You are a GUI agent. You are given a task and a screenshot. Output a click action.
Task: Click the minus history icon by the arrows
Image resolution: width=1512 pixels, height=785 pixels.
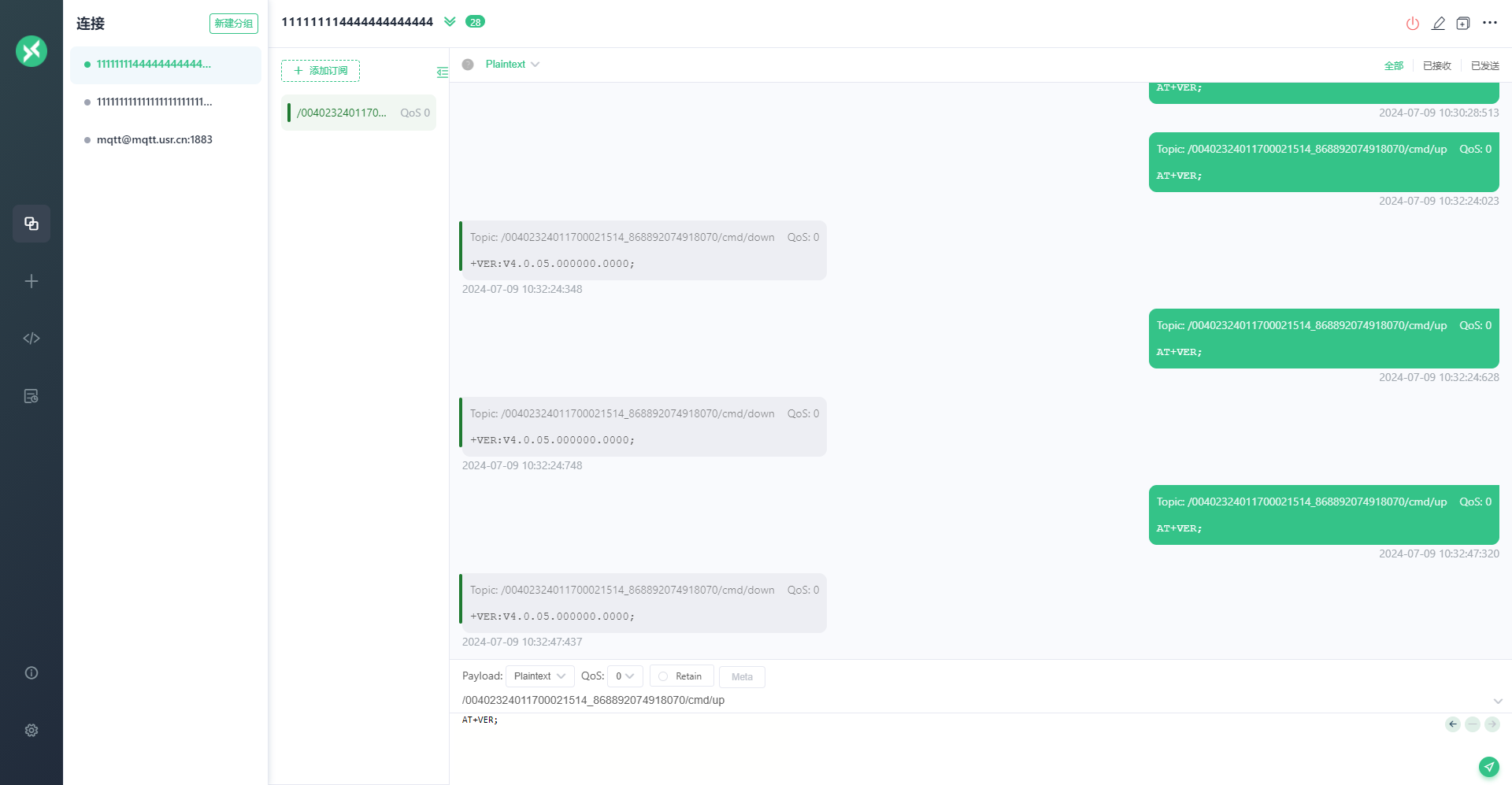coord(1473,724)
